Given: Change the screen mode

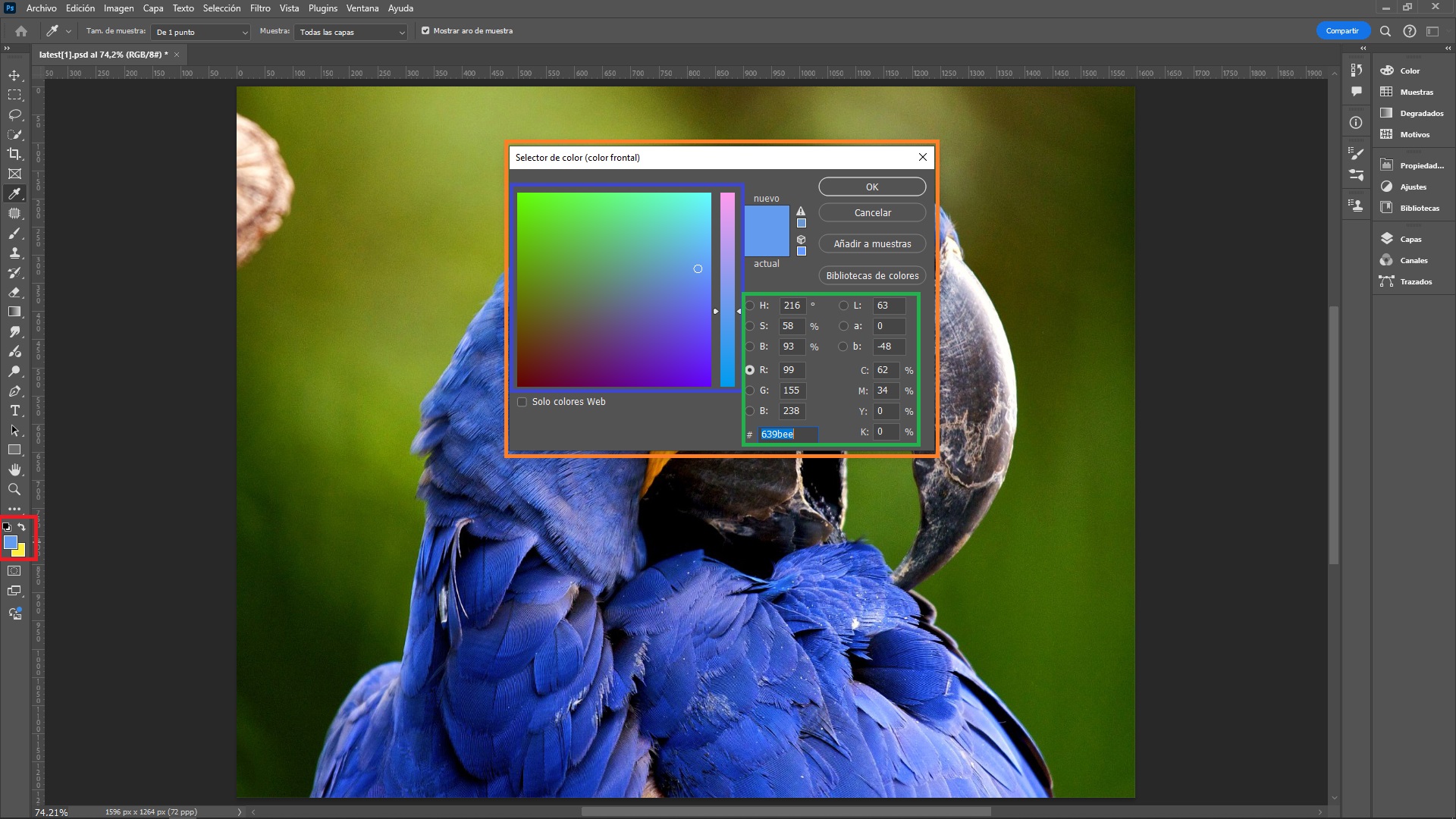Looking at the screenshot, I should [14, 591].
